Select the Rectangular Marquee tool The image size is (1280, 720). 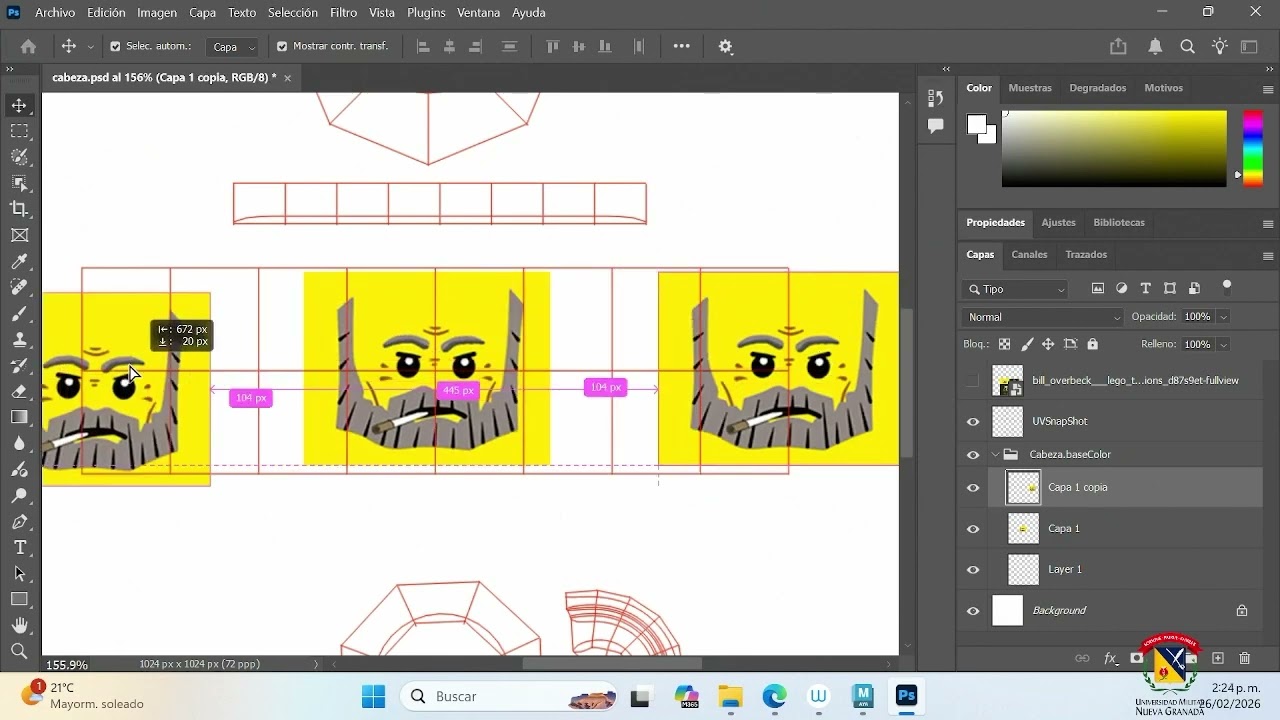click(x=19, y=131)
